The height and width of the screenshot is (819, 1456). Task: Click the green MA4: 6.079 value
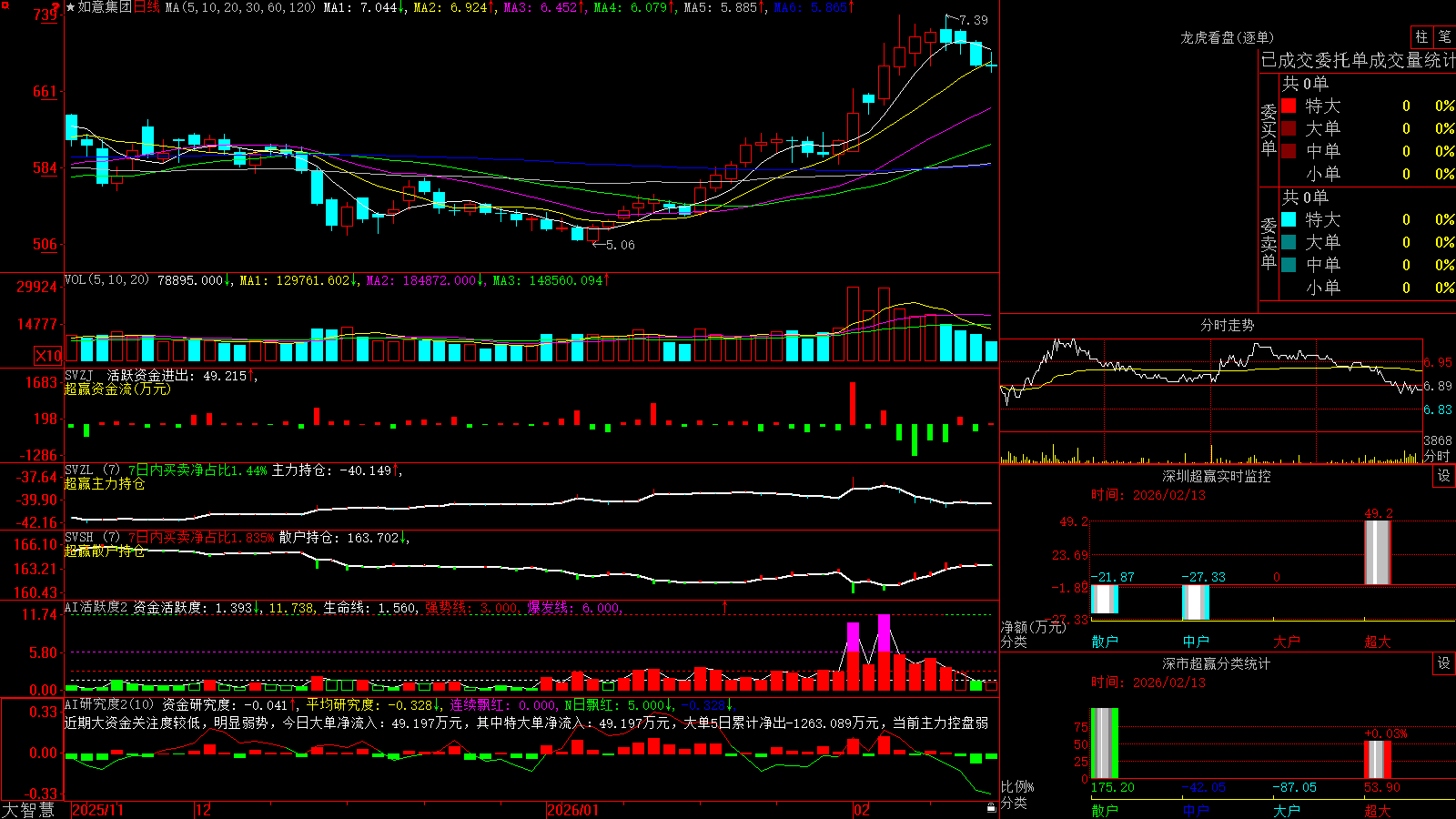(634, 7)
